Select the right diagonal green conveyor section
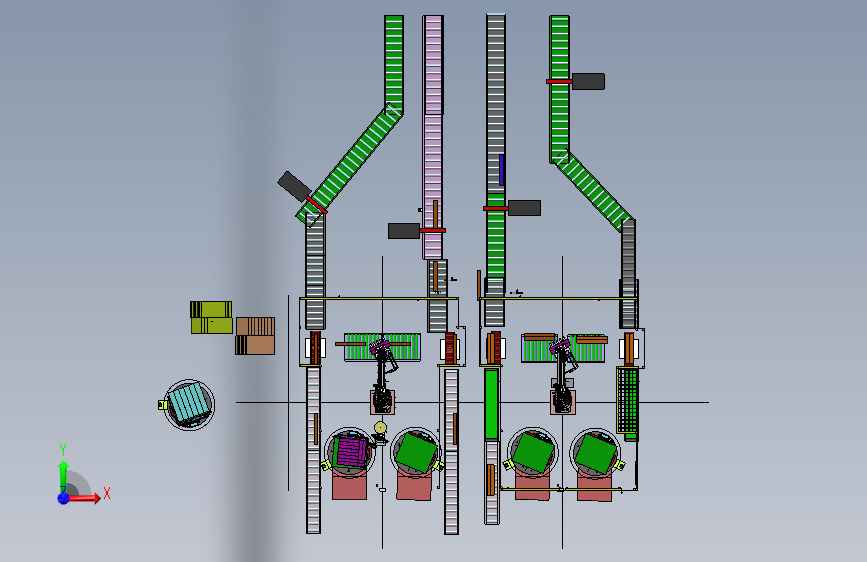 tap(593, 191)
